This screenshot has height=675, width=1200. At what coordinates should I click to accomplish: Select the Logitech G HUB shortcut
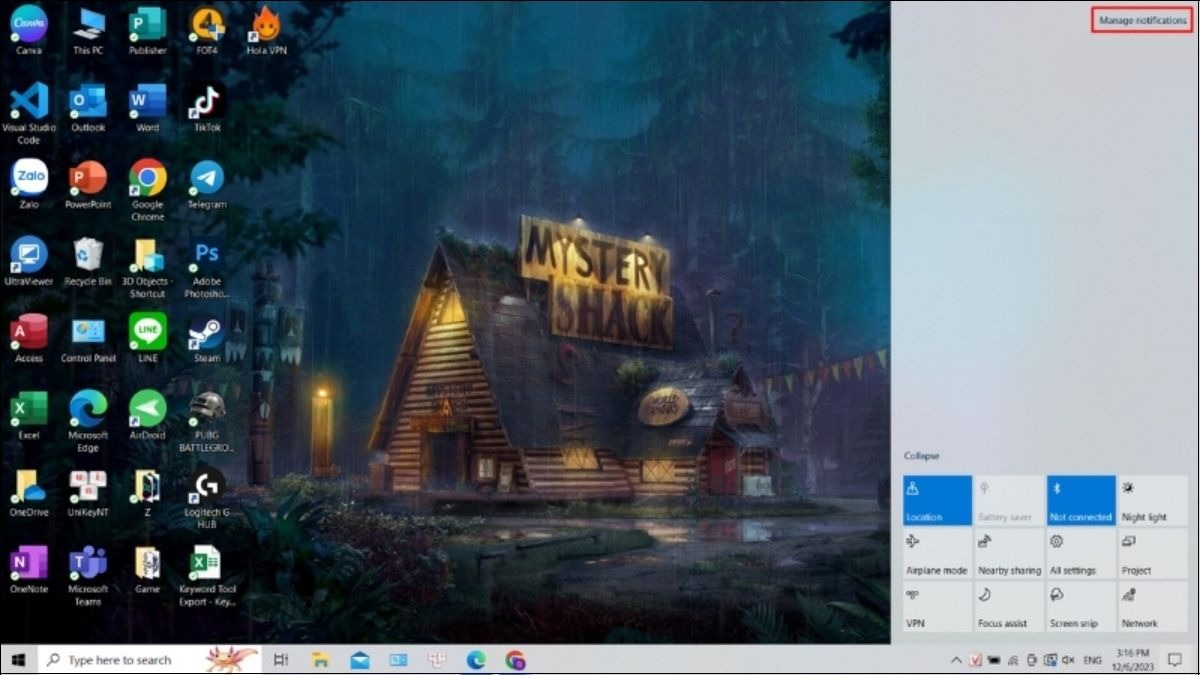(207, 498)
